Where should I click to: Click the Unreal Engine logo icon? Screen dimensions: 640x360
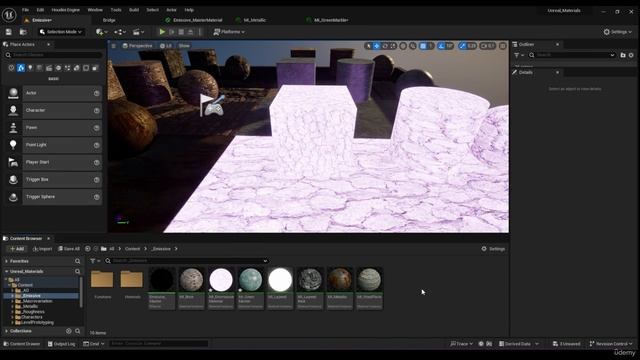tap(9, 15)
